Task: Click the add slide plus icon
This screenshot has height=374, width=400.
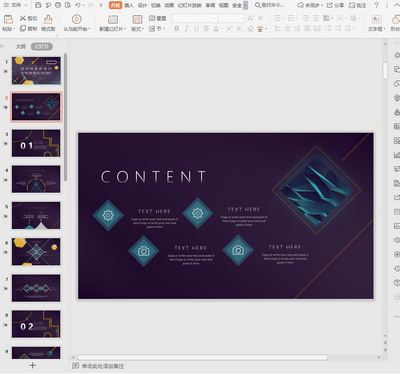Action: point(32,365)
